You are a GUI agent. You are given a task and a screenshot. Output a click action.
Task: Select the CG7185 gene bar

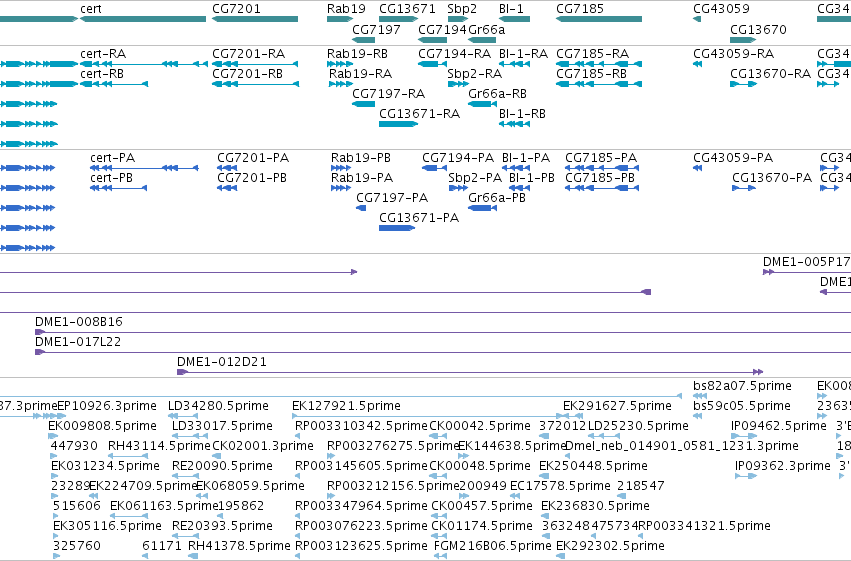click(x=599, y=19)
